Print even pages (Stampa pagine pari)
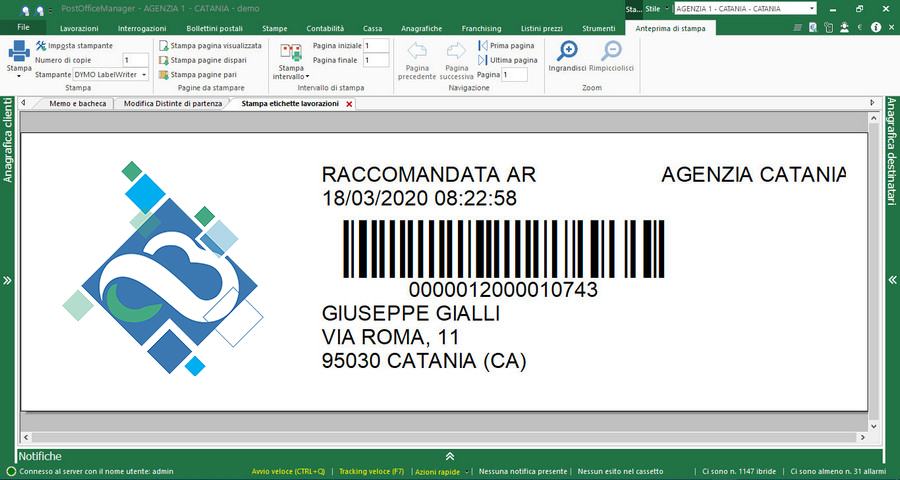Screen dimensions: 900x480 pyautogui.click(x=197, y=75)
